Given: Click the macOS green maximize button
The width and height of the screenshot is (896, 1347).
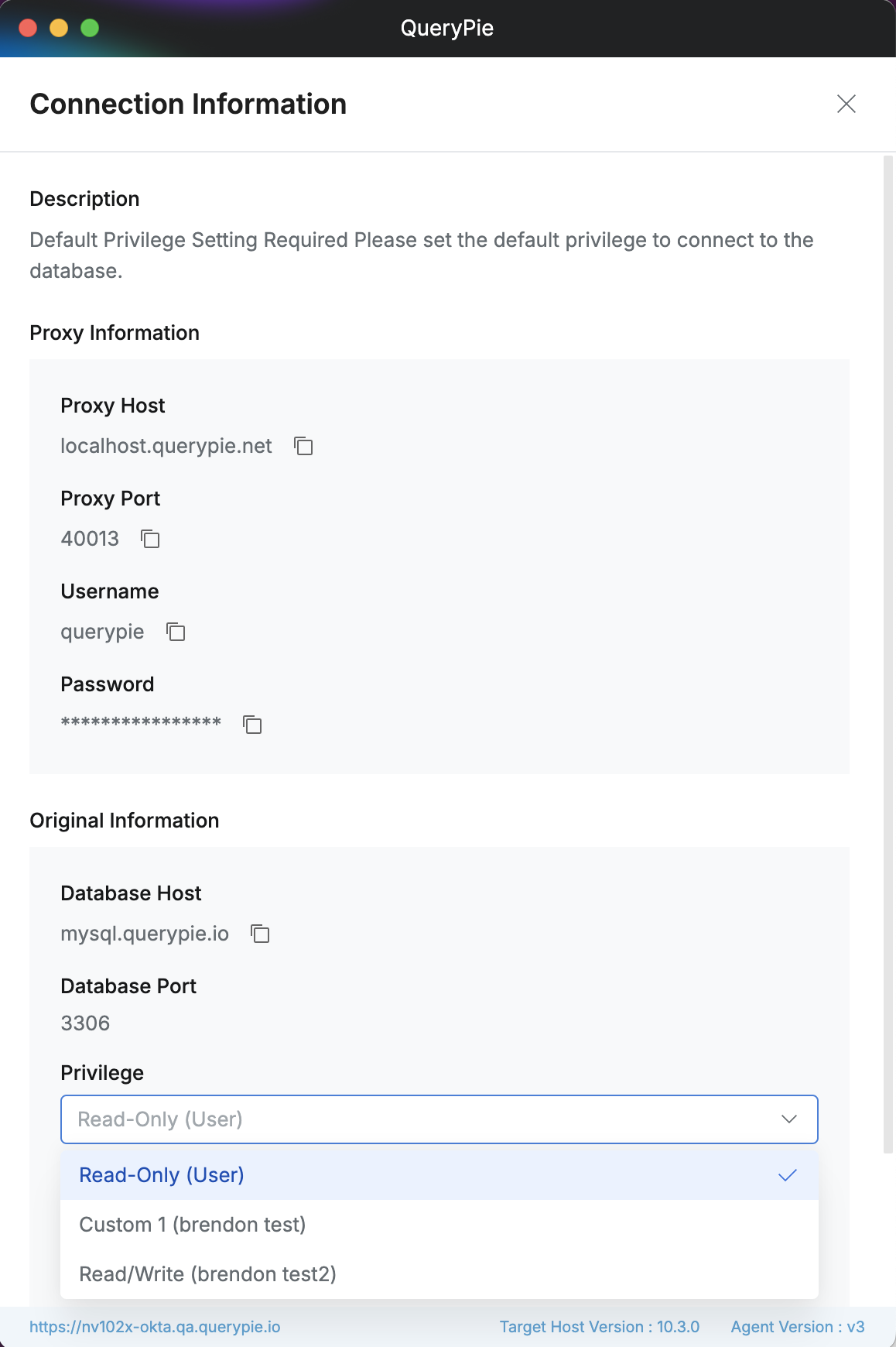Looking at the screenshot, I should [x=90, y=28].
